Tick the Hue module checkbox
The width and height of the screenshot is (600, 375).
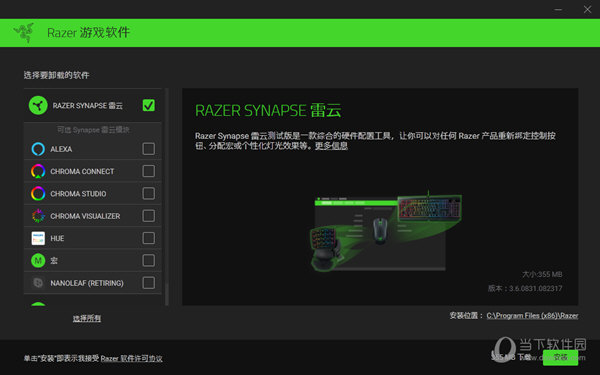coord(148,238)
